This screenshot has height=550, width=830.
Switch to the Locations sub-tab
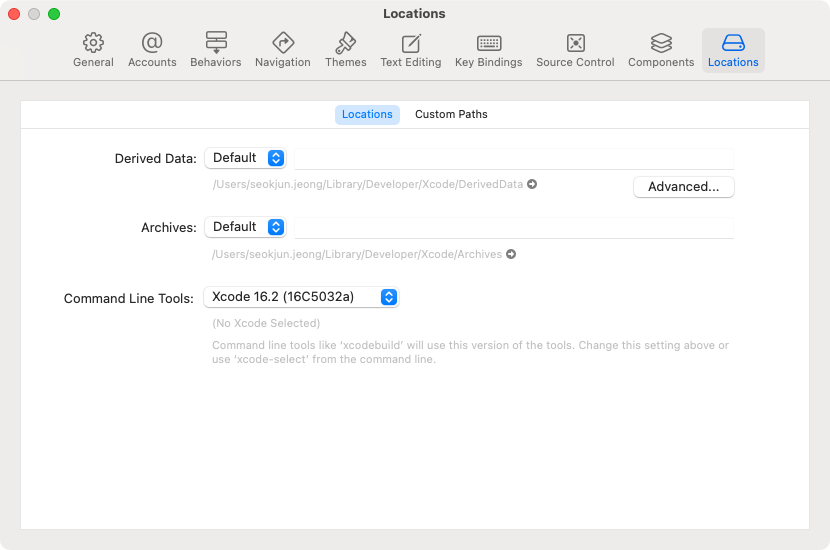tap(367, 114)
